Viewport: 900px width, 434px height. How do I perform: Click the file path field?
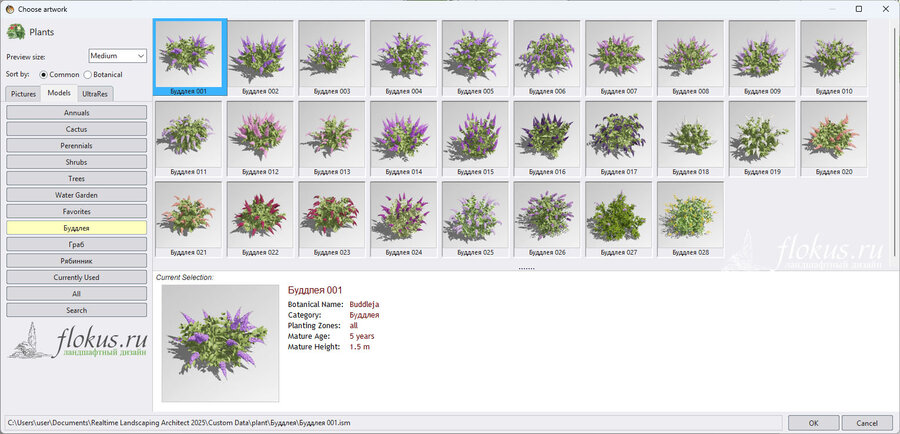pyautogui.click(x=393, y=423)
